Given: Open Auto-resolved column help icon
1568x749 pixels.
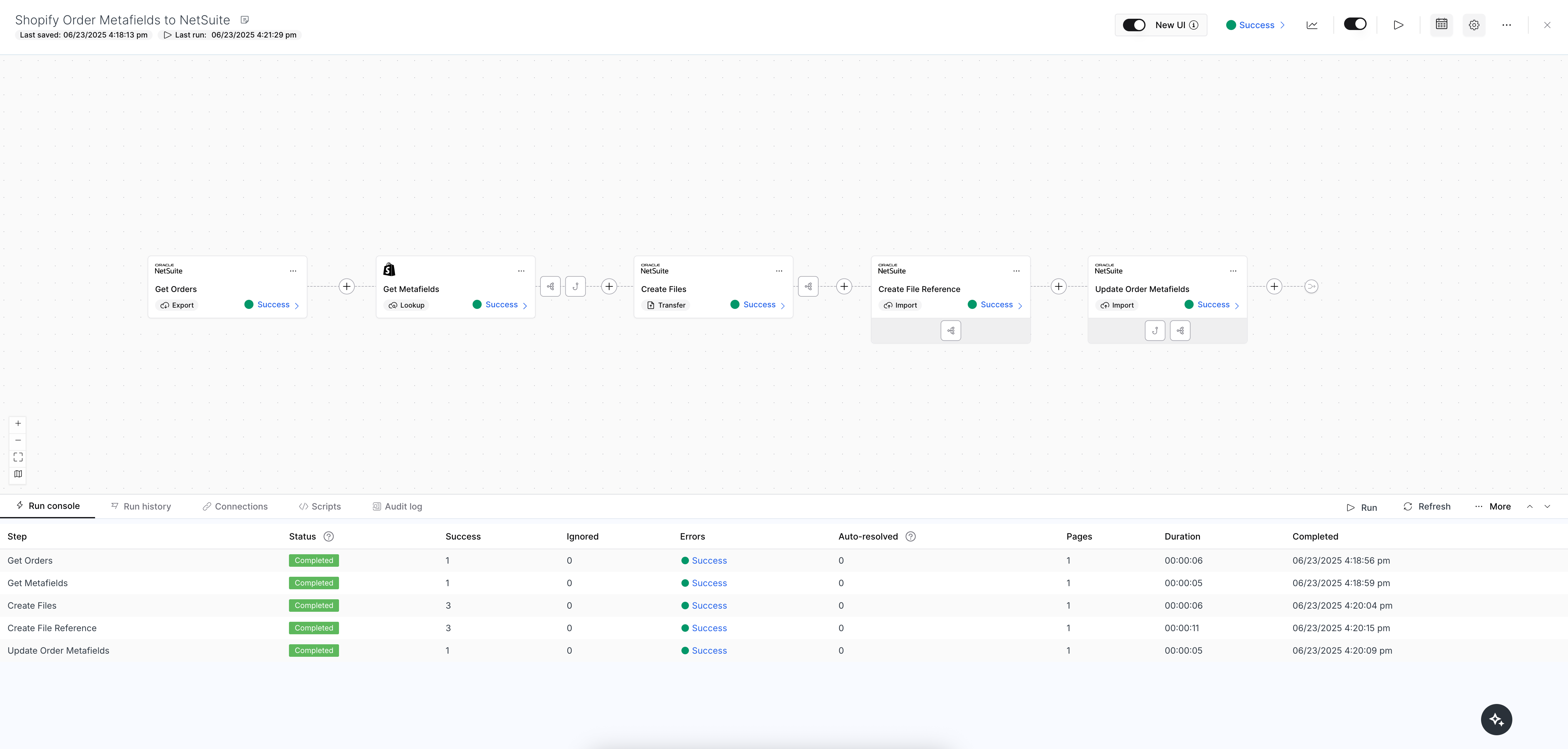Looking at the screenshot, I should point(911,537).
